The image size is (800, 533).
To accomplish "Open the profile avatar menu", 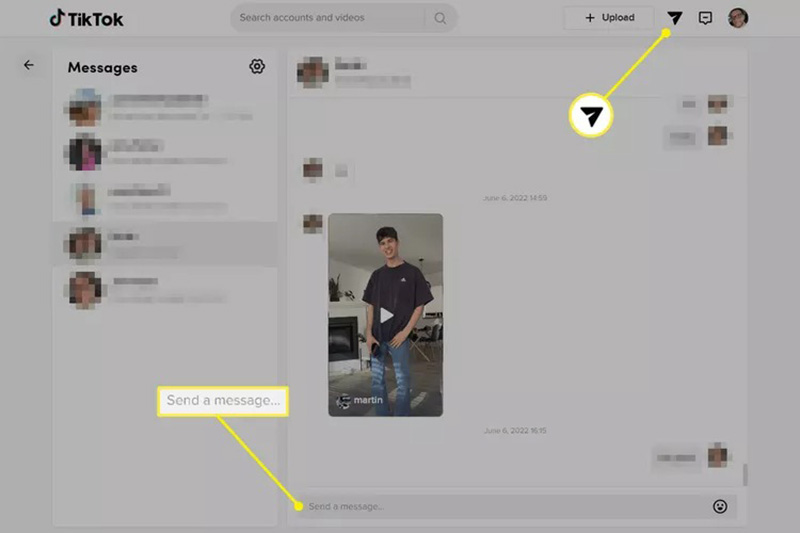I will pos(738,18).
